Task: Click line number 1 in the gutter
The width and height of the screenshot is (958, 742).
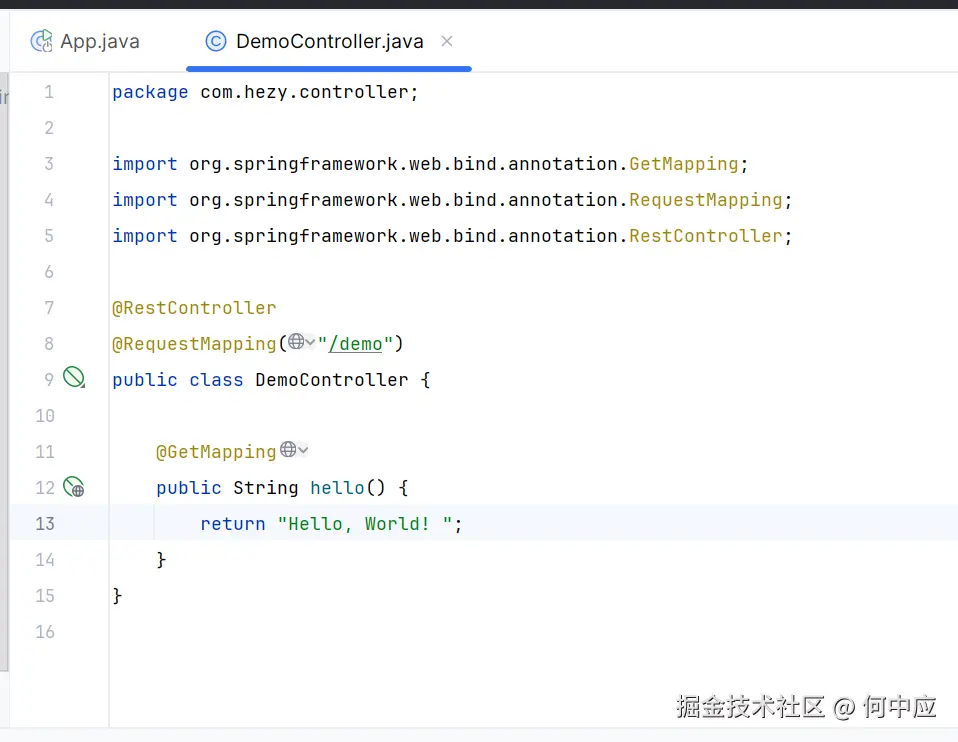Action: coord(49,92)
